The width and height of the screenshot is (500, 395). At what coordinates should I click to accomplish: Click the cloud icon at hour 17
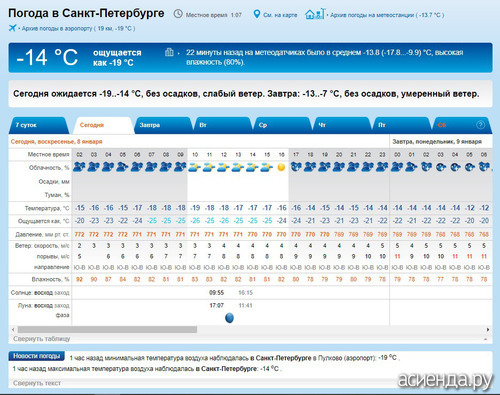(296, 167)
